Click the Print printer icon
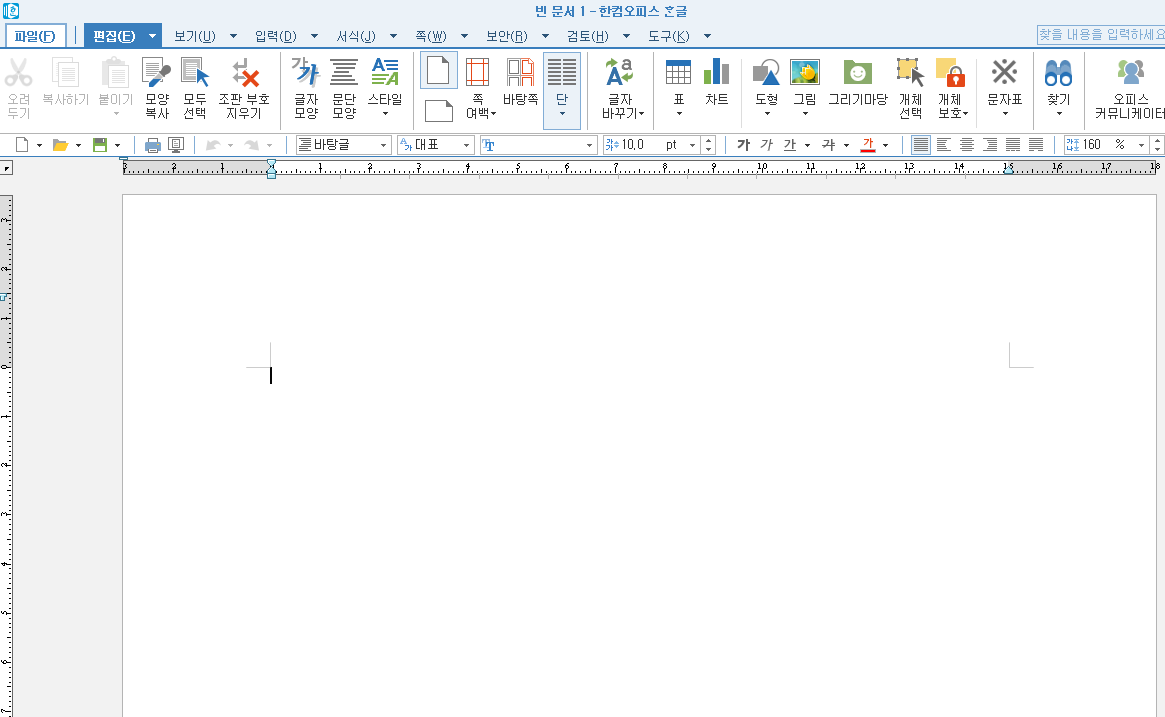Image resolution: width=1165 pixels, height=717 pixels. tap(153, 146)
